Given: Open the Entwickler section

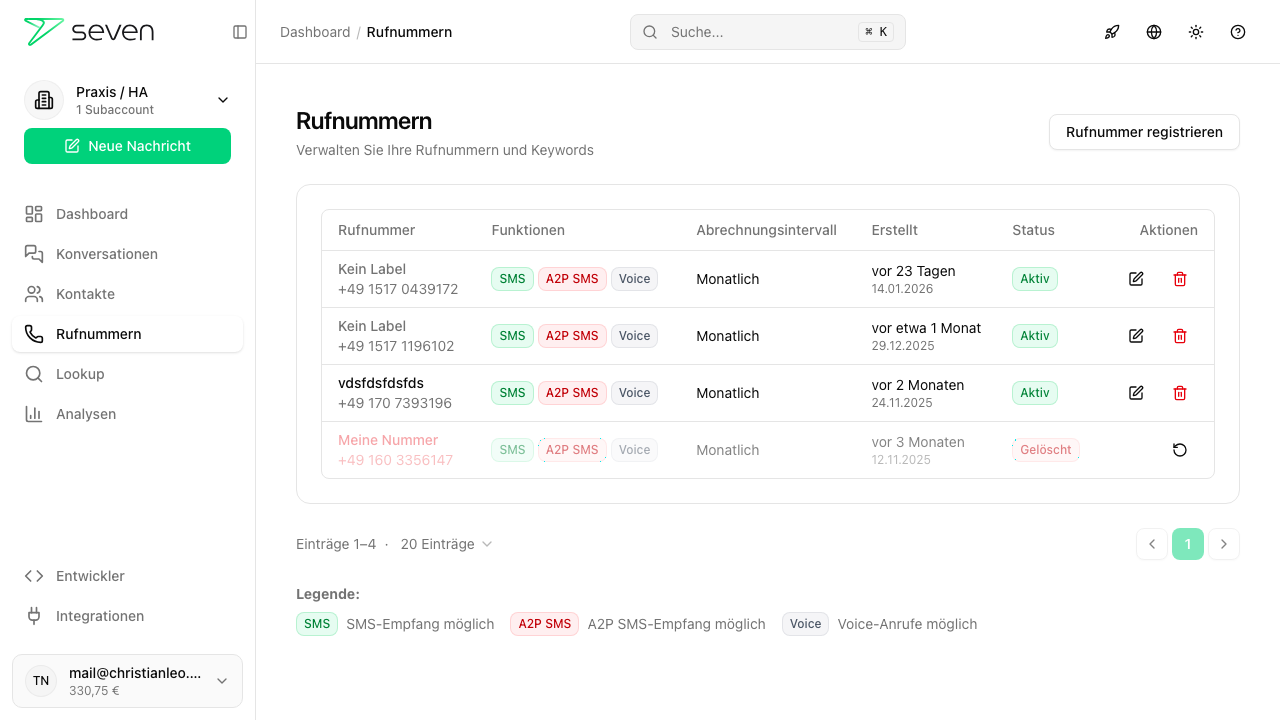Looking at the screenshot, I should pos(90,576).
